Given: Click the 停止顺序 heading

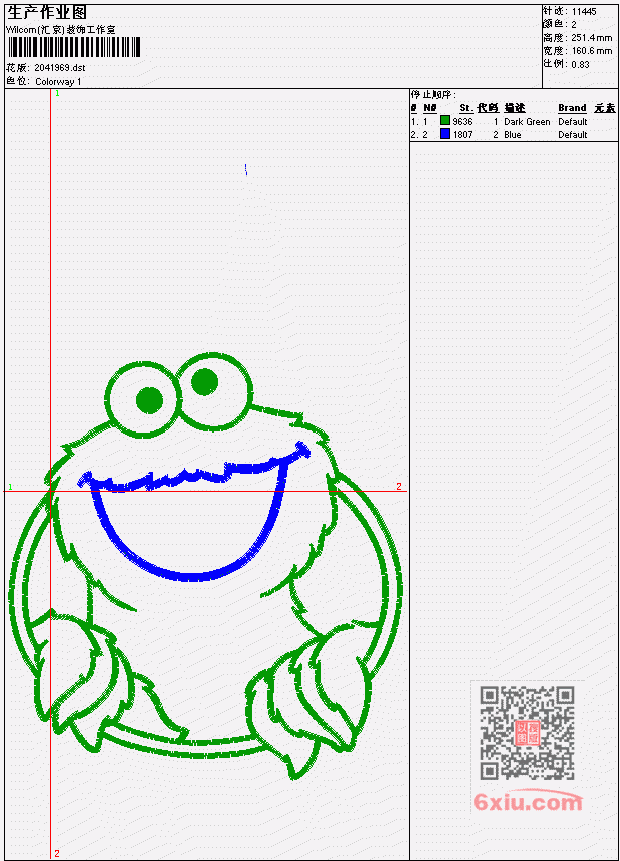Looking at the screenshot, I should (x=433, y=95).
